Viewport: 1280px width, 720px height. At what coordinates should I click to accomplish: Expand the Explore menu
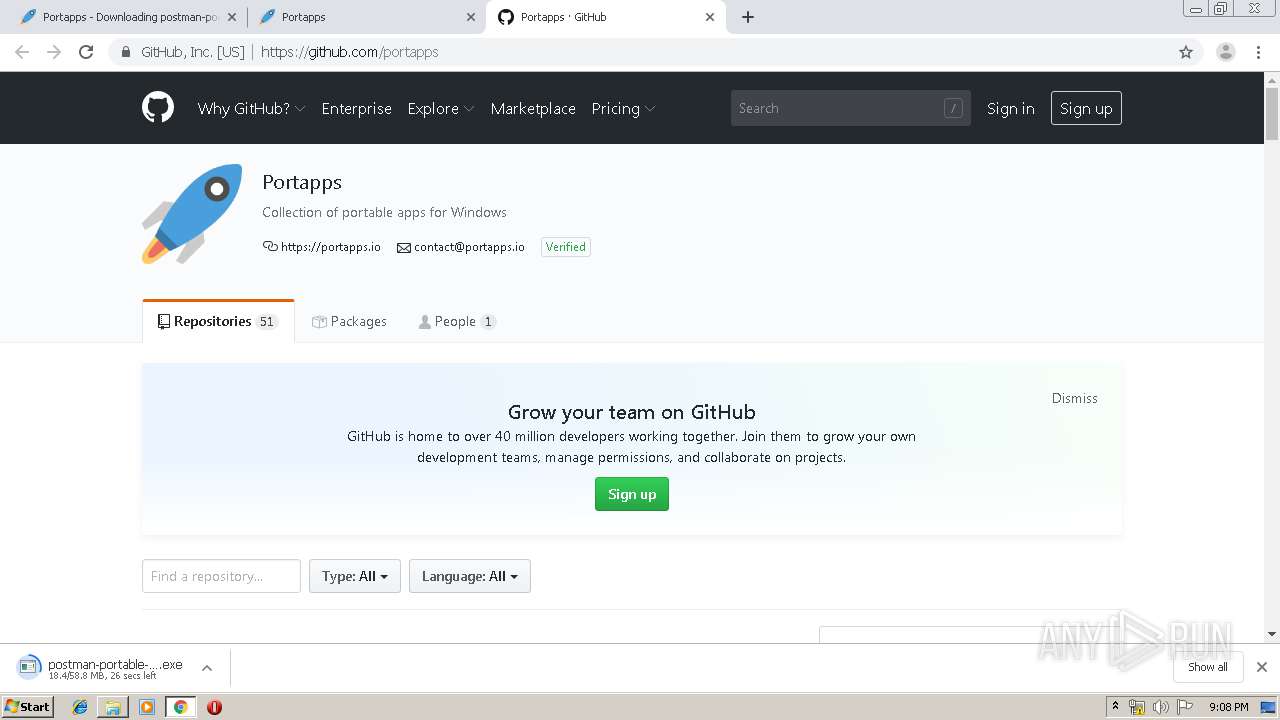(x=440, y=108)
